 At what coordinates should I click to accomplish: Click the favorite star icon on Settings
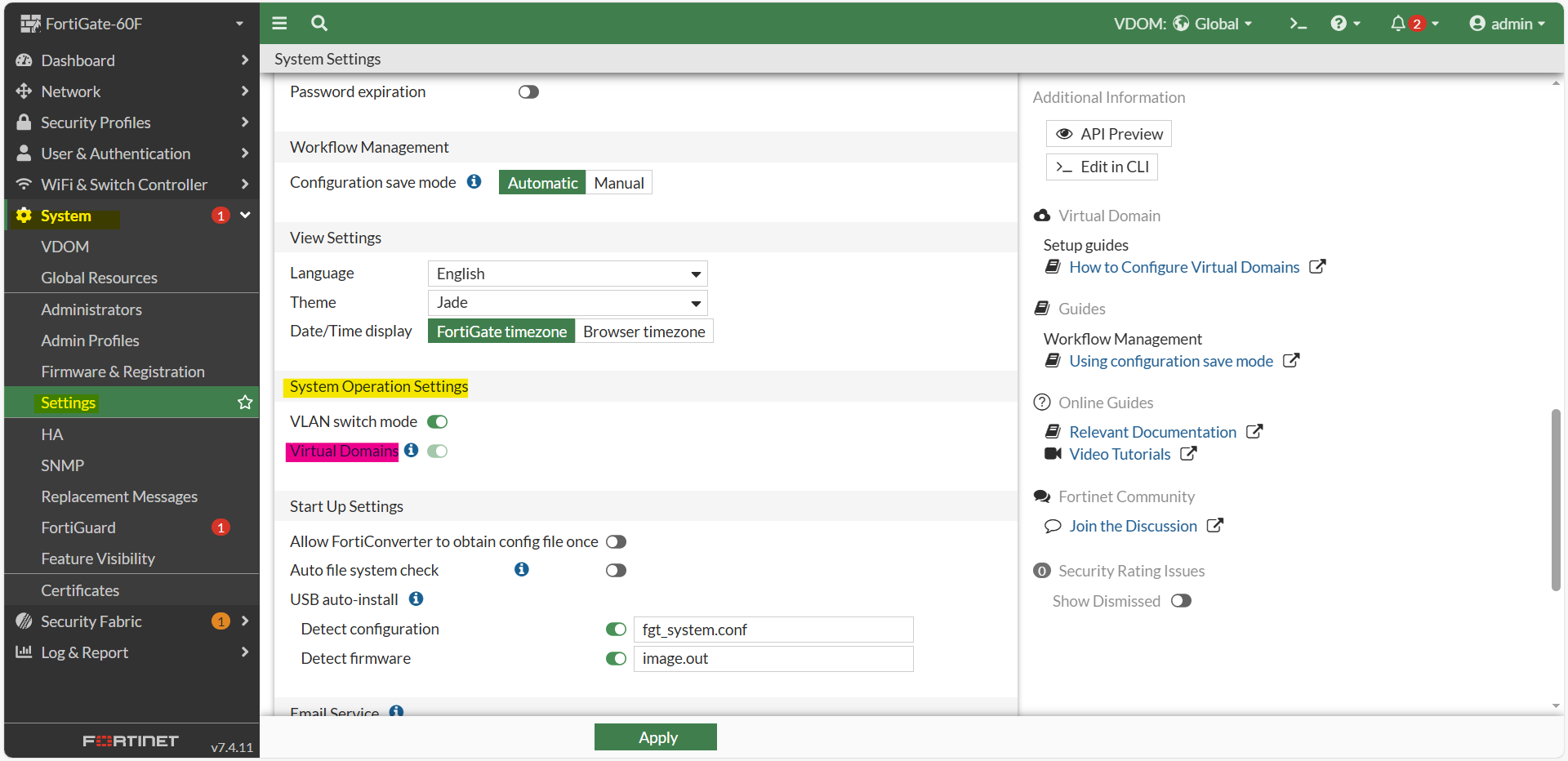245,403
